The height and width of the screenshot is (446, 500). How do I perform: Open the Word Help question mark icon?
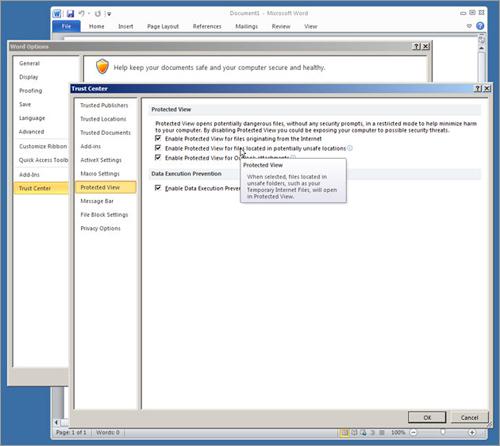point(480,26)
